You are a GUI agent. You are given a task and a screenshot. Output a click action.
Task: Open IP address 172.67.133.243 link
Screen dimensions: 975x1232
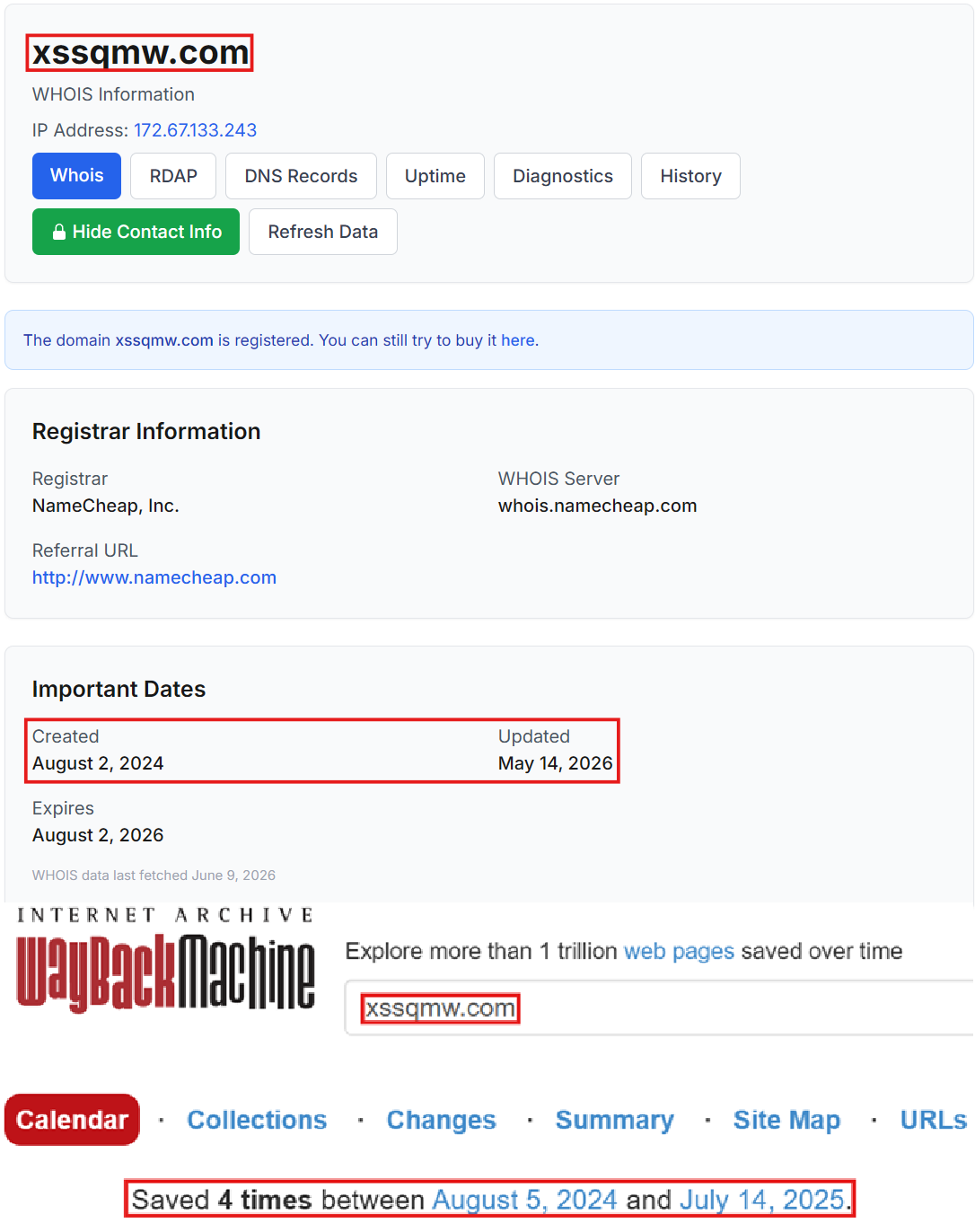click(x=195, y=130)
